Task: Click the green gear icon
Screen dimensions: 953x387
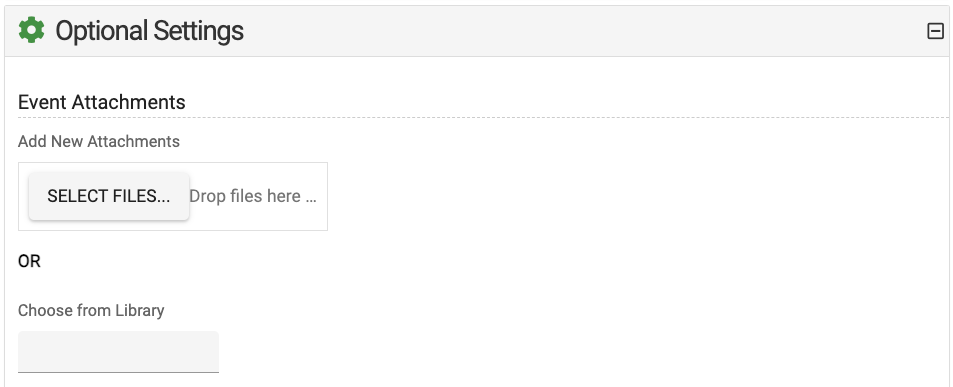Action: (32, 30)
